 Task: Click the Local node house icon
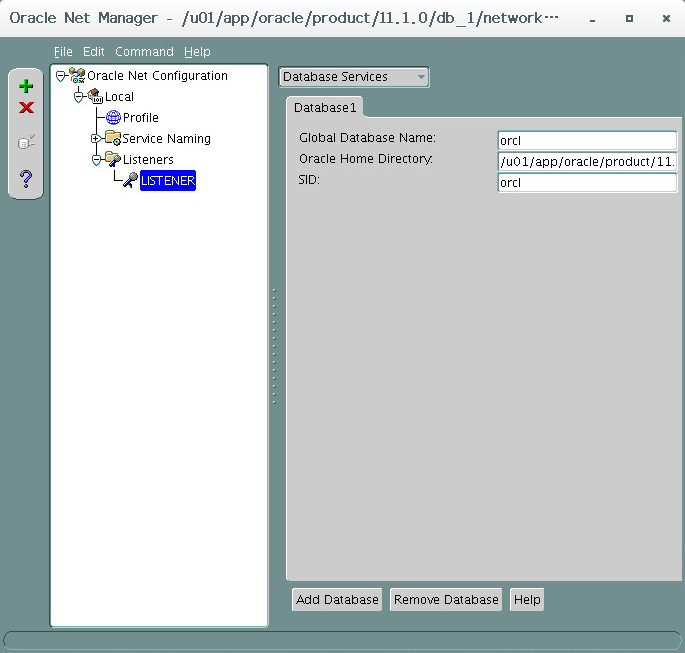[95, 96]
